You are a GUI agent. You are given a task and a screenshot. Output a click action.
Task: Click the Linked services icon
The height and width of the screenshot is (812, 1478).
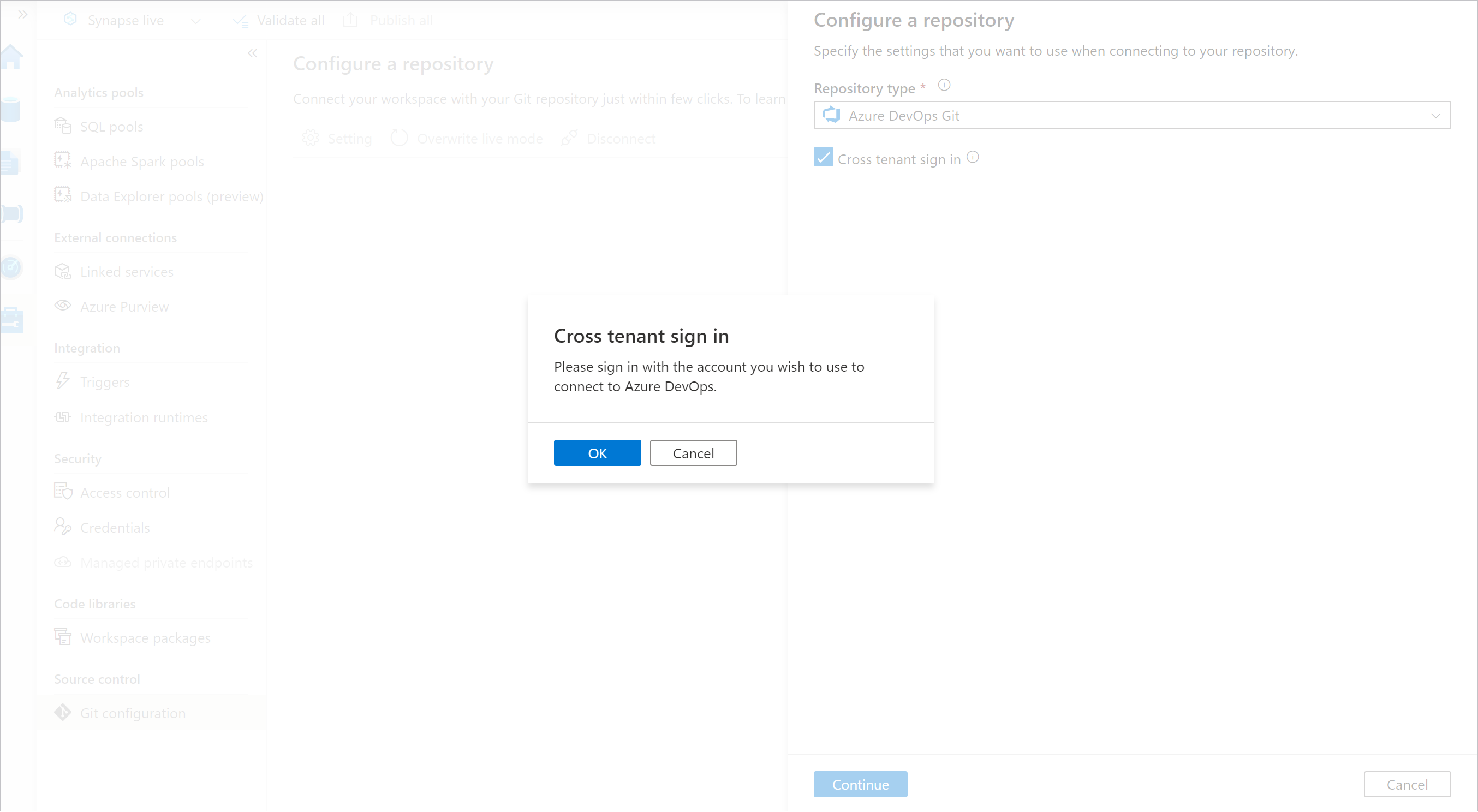pos(64,271)
